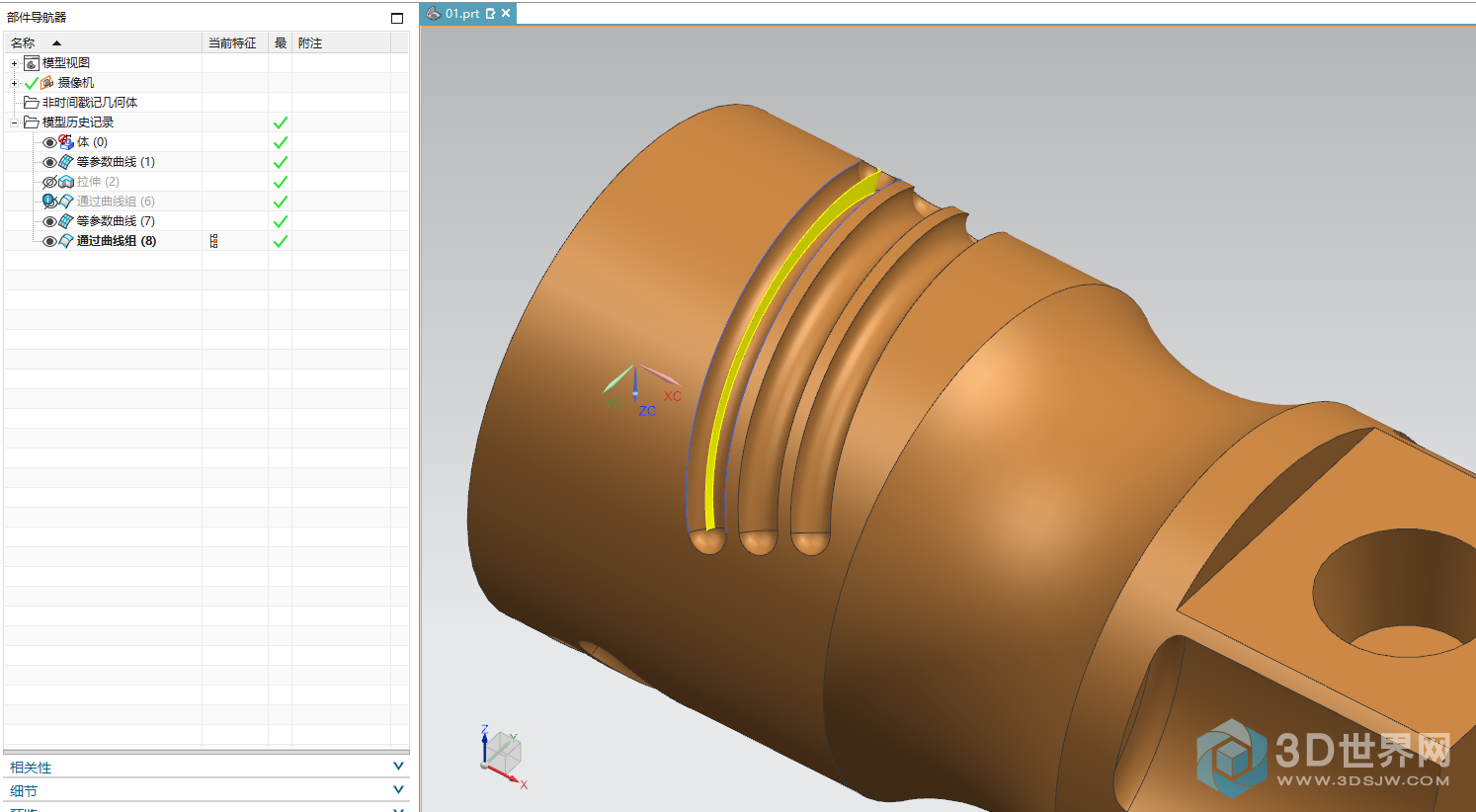Click the 摄像机 camera icon
The width and height of the screenshot is (1476, 812).
[47, 83]
